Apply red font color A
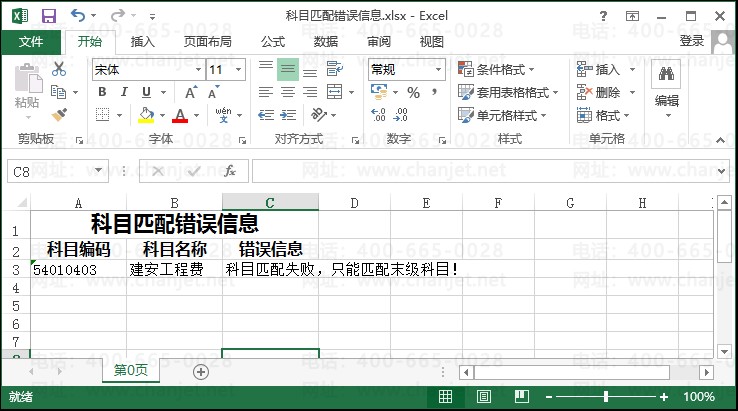The width and height of the screenshot is (738, 411). 180,115
